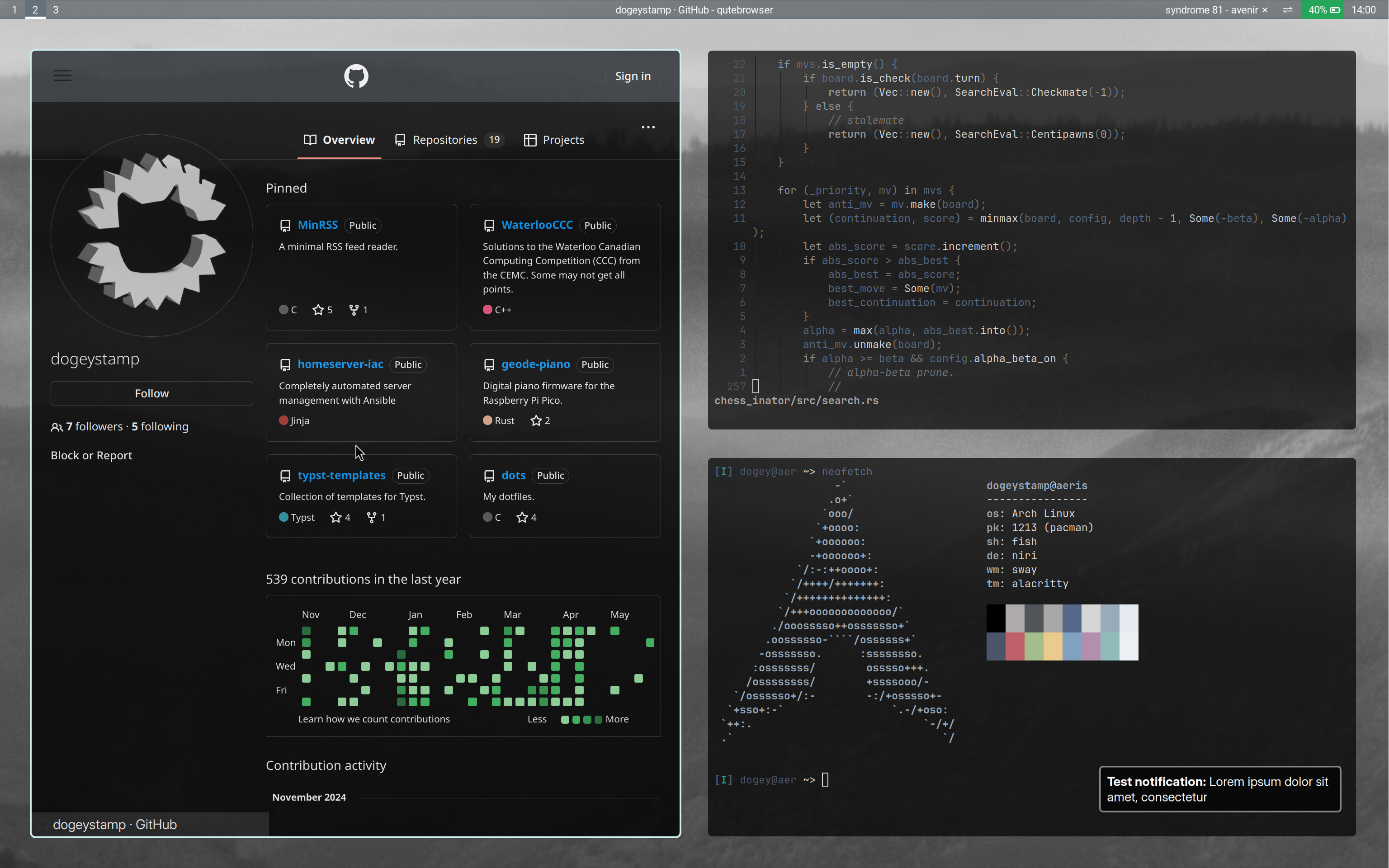
Task: Click the yellow swatch in neofetch palette
Action: (x=1053, y=646)
